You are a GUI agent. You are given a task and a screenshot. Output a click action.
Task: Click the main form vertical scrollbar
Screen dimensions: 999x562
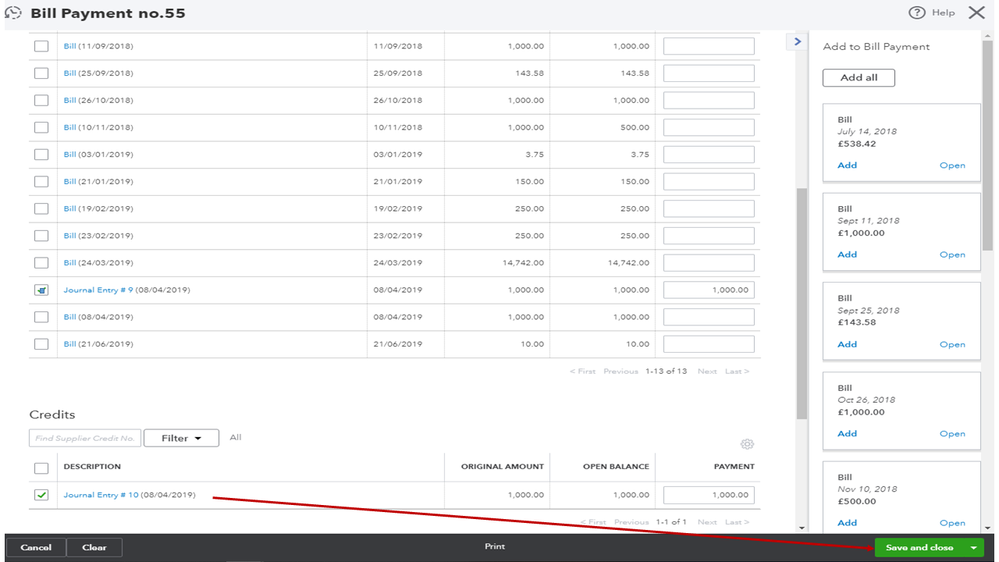801,303
